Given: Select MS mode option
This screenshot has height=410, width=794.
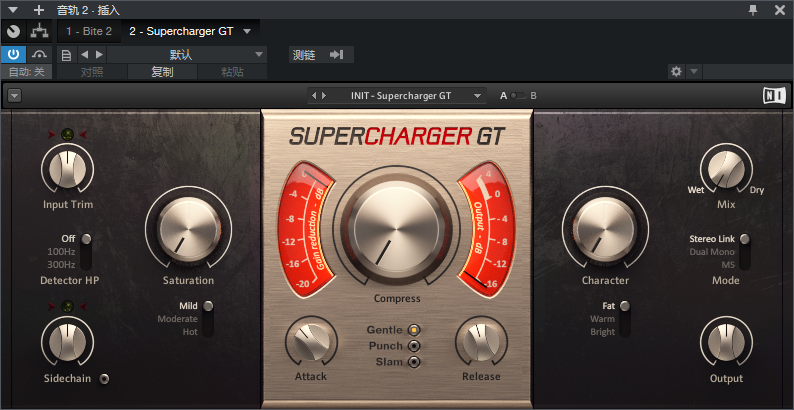Looking at the screenshot, I should pyautogui.click(x=728, y=265).
